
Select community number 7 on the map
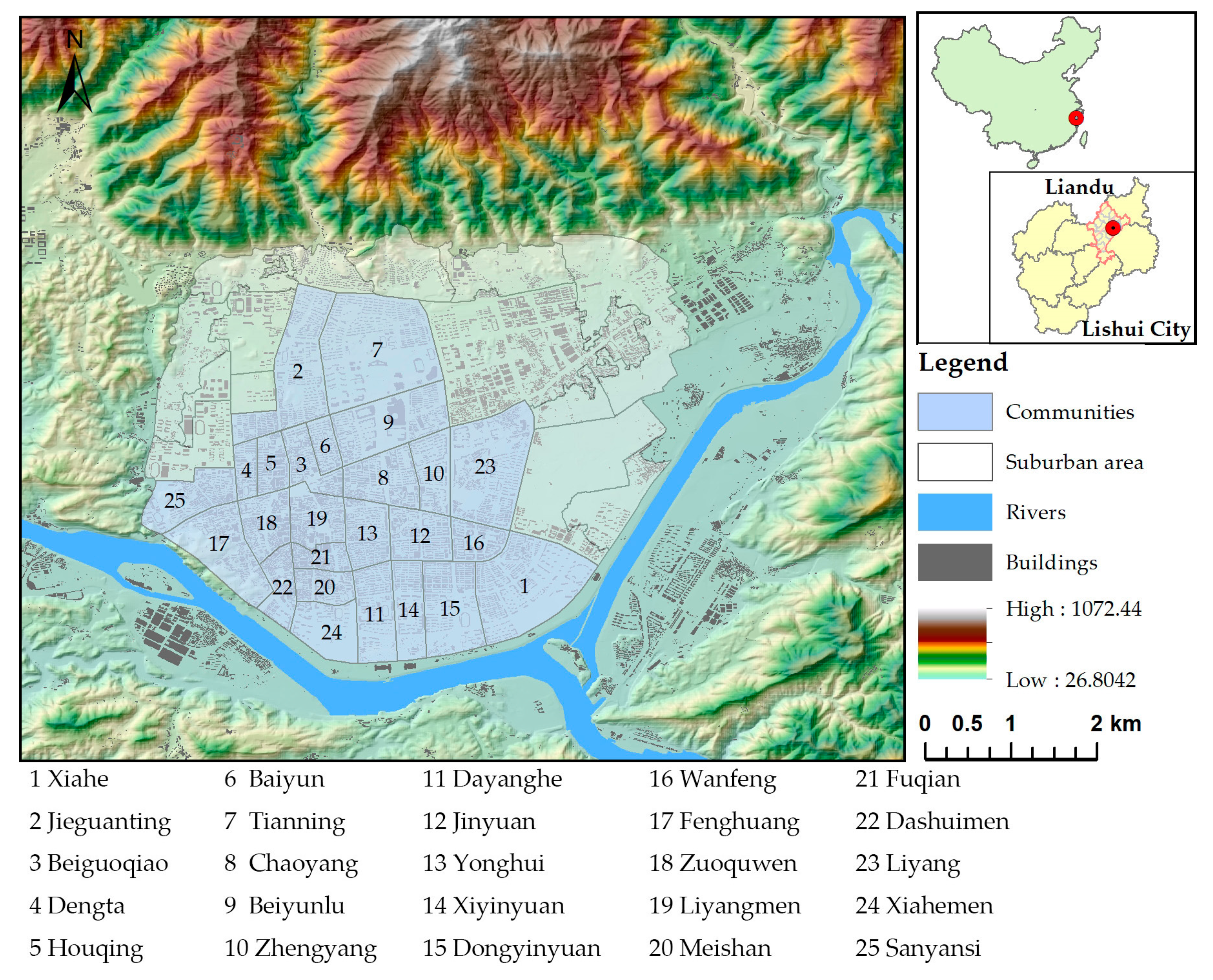[377, 350]
